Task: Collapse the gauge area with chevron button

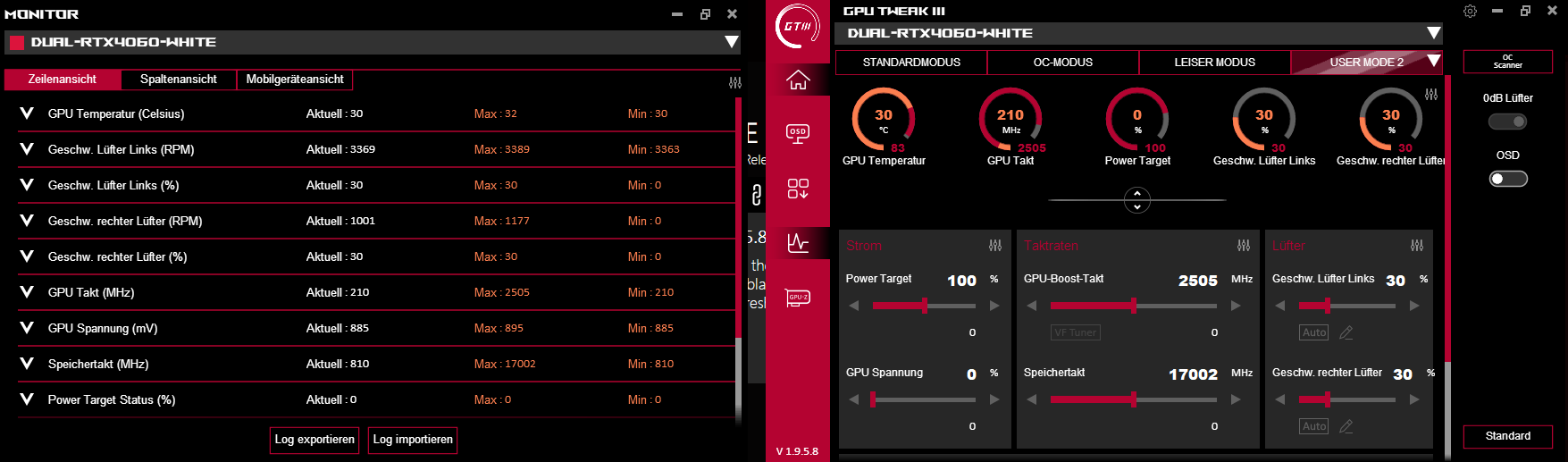Action: tap(1136, 200)
